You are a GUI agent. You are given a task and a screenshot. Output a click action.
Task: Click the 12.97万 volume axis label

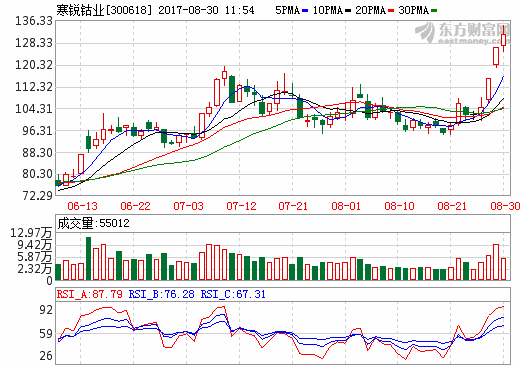point(31,233)
